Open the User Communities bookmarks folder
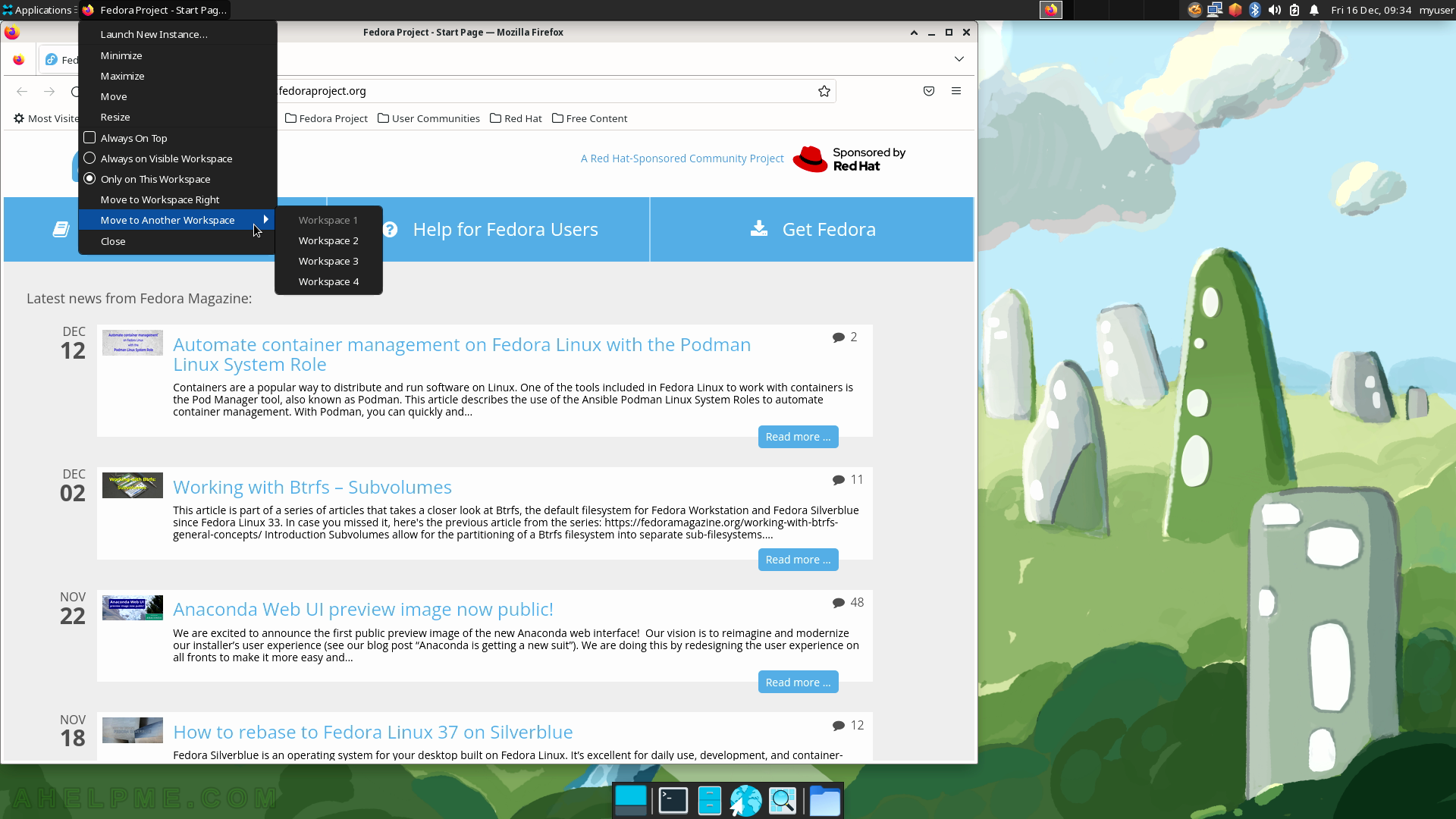This screenshot has width=1456, height=819. (428, 118)
